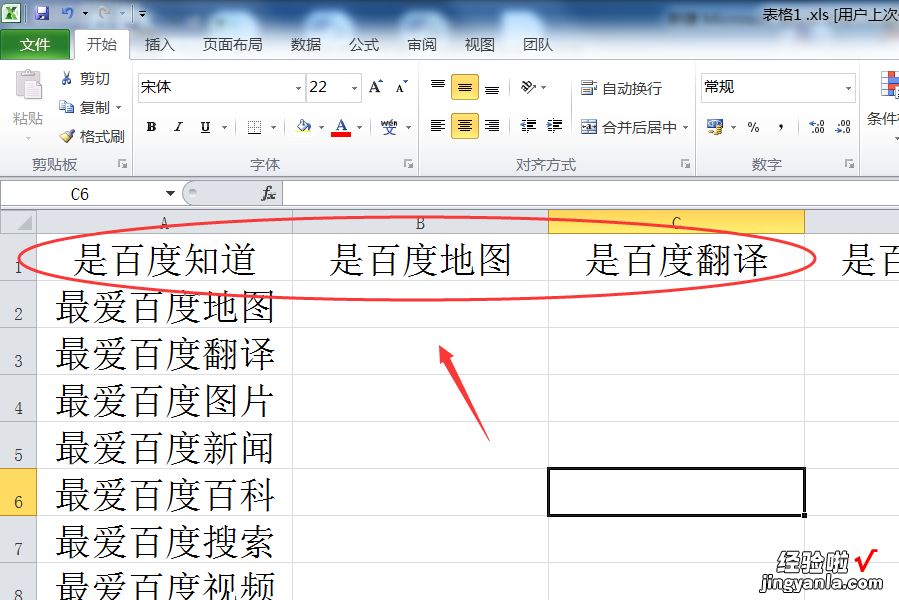Click the decrease indent icon
The height and width of the screenshot is (600, 899).
pos(528,126)
